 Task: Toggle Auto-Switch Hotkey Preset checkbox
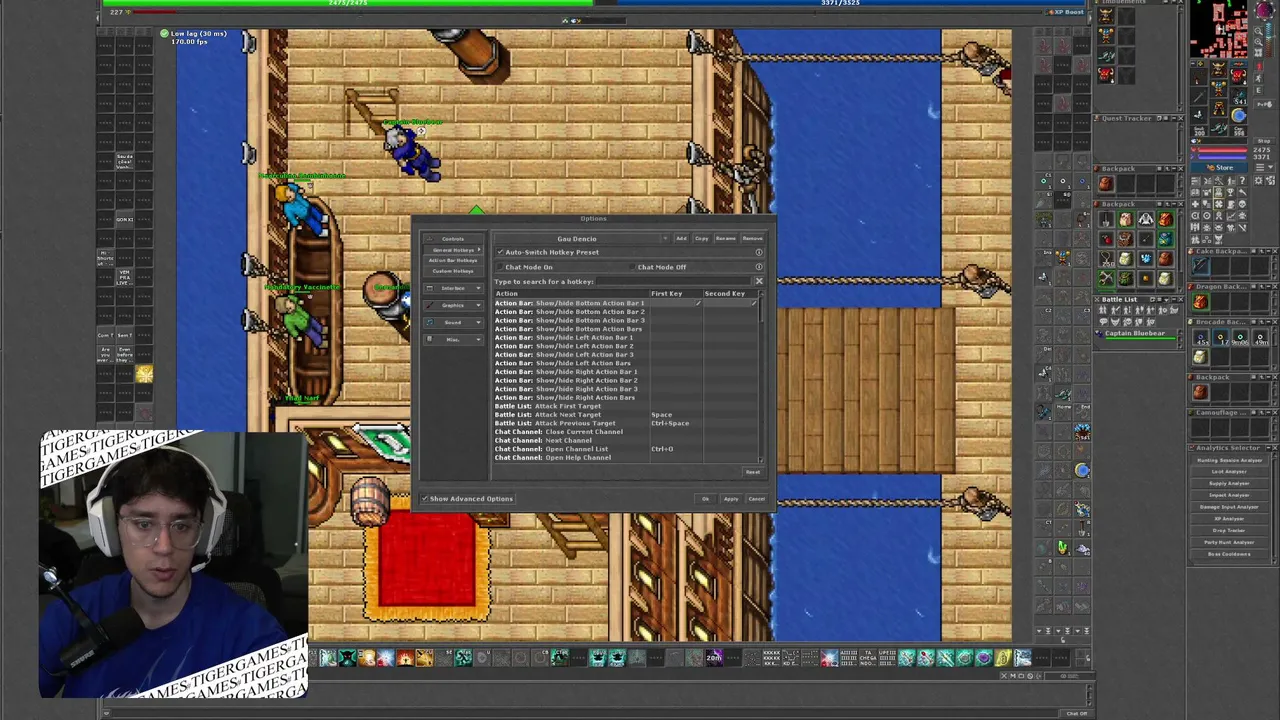coord(500,252)
